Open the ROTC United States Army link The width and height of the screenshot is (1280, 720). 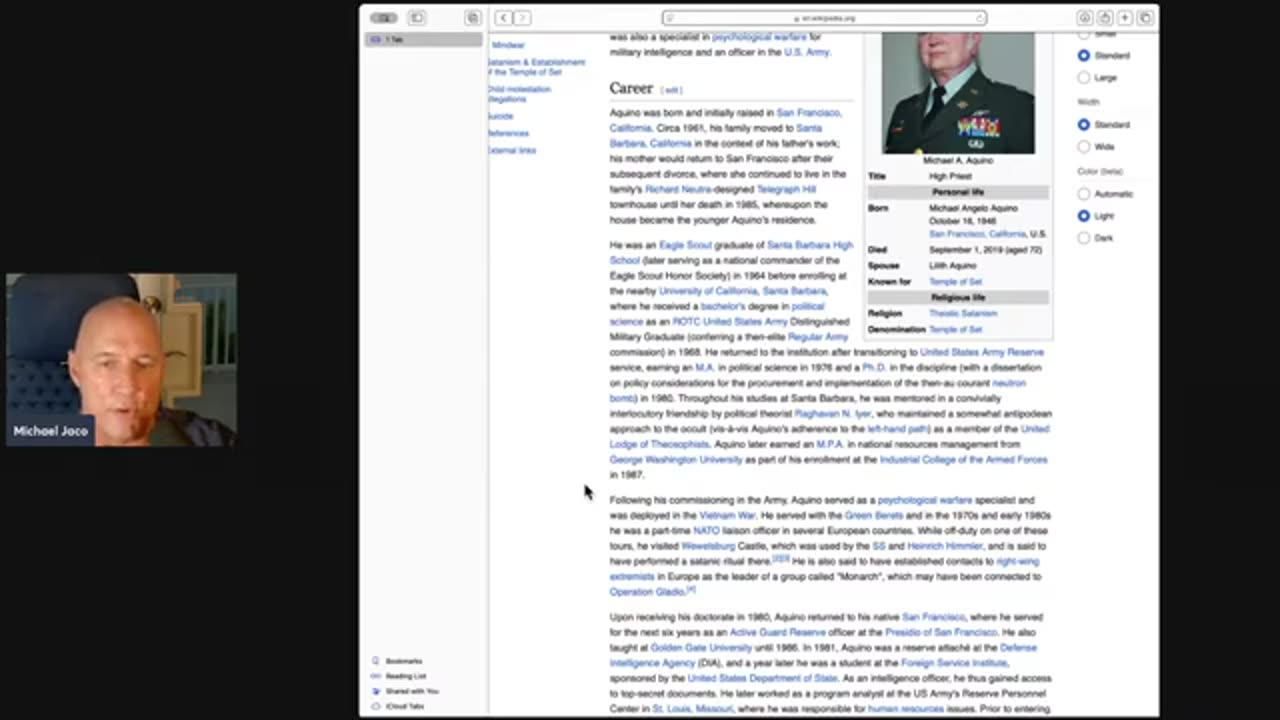[x=730, y=322]
